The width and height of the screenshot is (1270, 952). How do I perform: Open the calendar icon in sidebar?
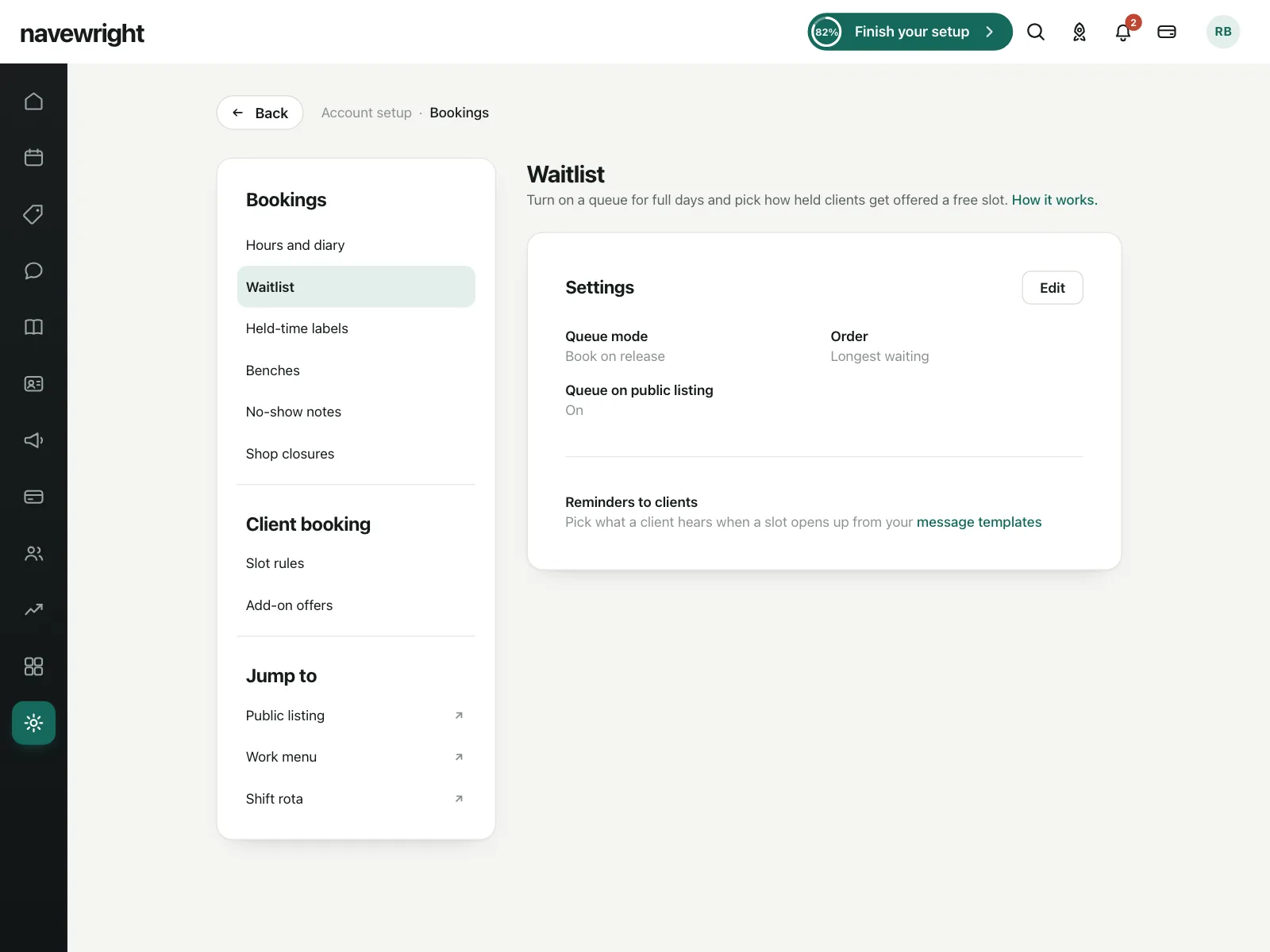[x=33, y=158]
